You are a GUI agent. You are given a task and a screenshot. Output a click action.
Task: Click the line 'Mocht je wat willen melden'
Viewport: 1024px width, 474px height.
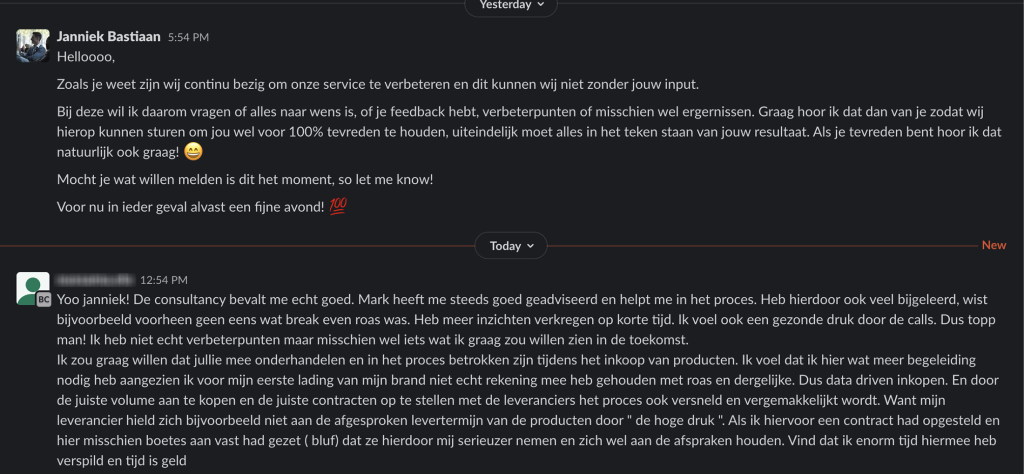coord(245,179)
